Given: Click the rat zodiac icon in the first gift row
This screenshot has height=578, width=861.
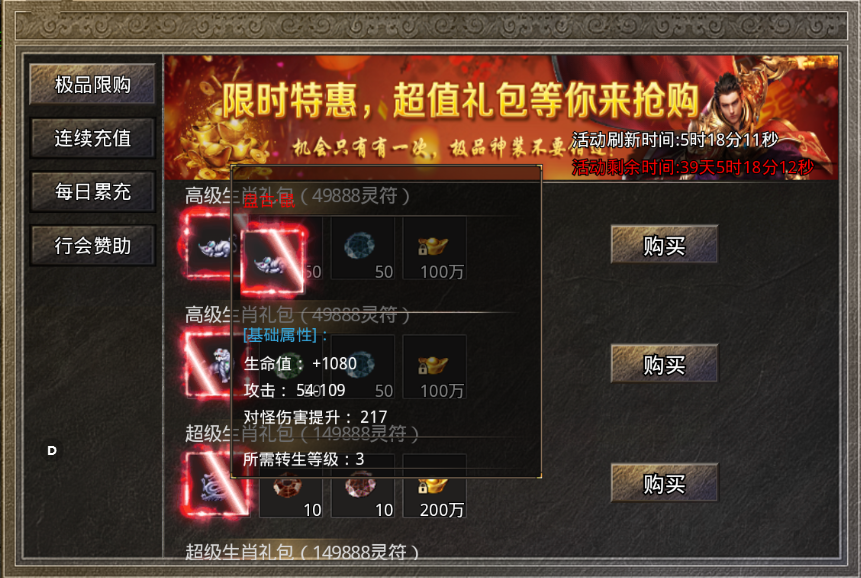Looking at the screenshot, I should [209, 248].
